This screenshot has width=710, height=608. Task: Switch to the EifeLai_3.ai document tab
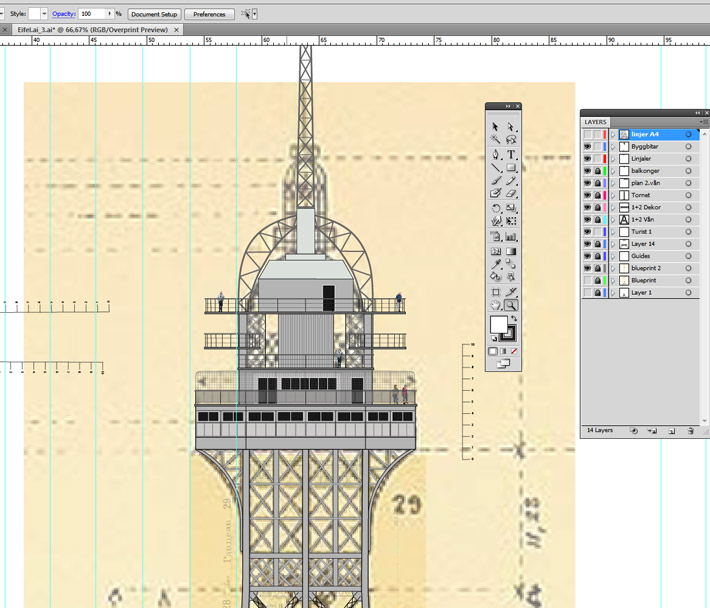click(90, 30)
